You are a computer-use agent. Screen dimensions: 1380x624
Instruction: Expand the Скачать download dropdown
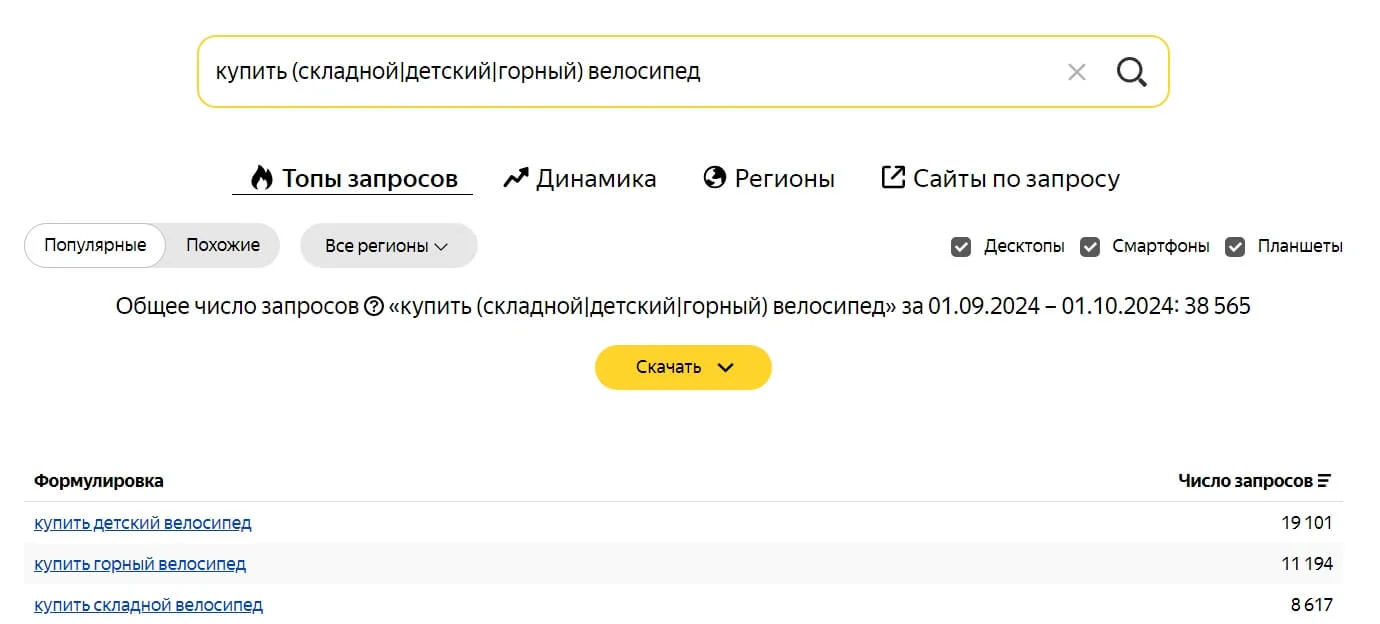(683, 367)
